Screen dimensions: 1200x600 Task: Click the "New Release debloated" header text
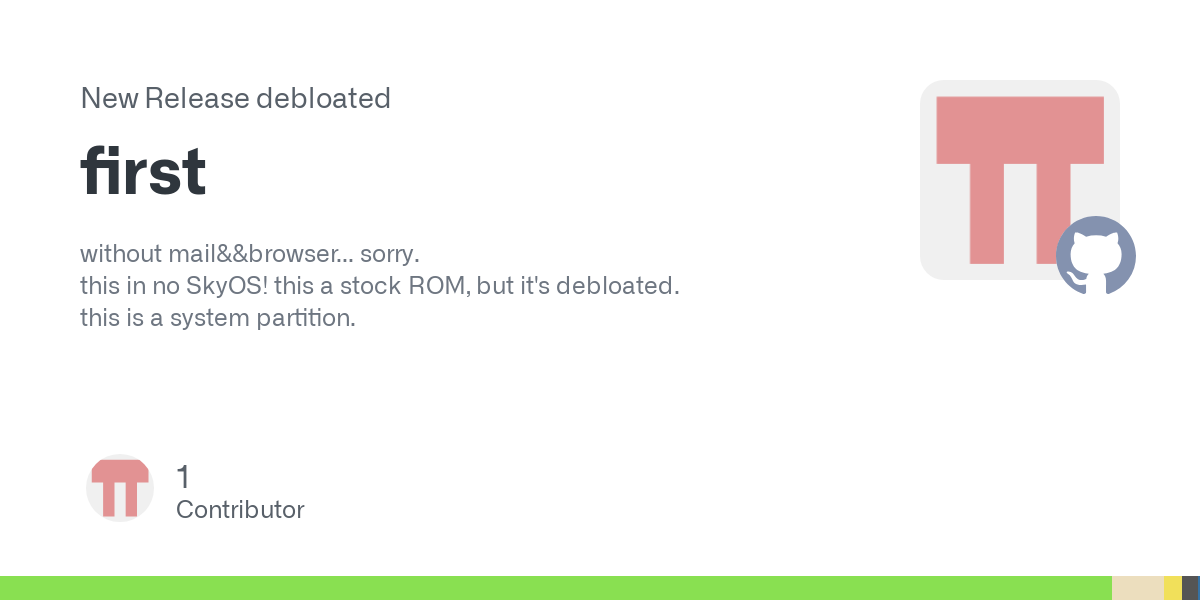(x=235, y=98)
